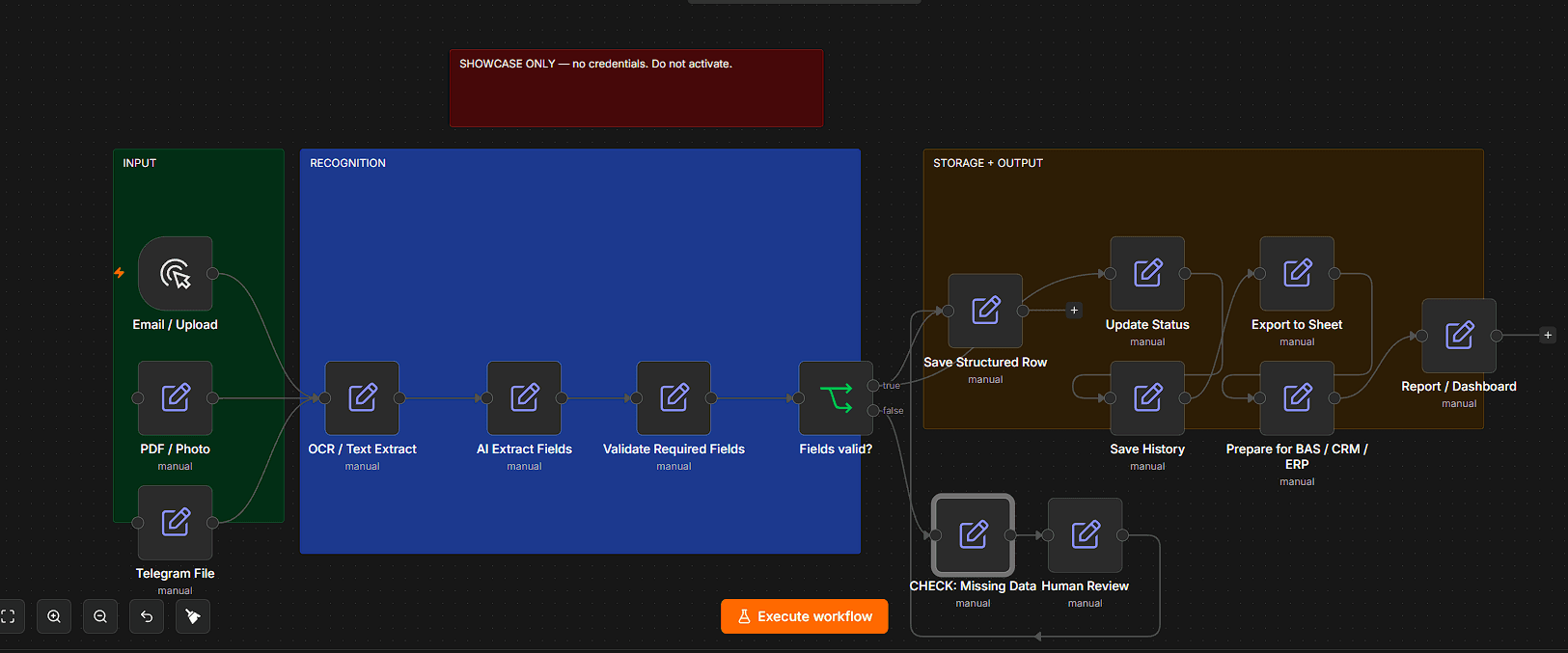Viewport: 1568px width, 653px height.
Task: Click the true output connector of Fields valid?
Action: [873, 386]
